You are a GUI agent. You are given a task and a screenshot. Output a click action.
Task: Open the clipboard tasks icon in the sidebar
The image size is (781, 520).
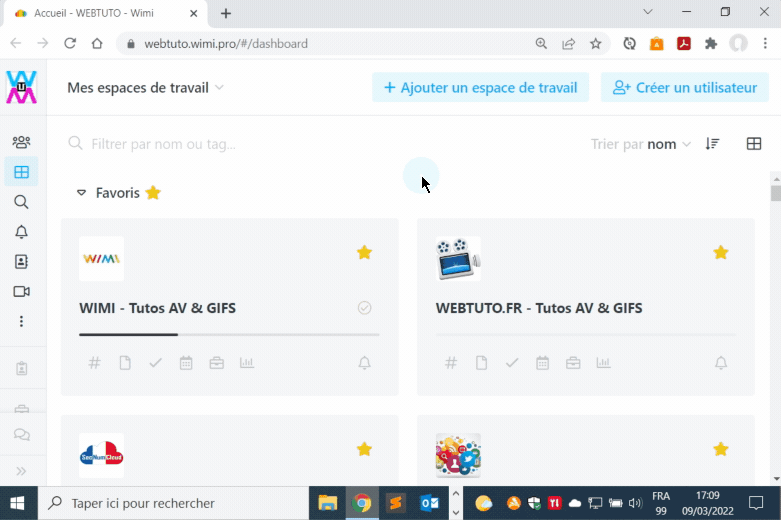click(21, 368)
